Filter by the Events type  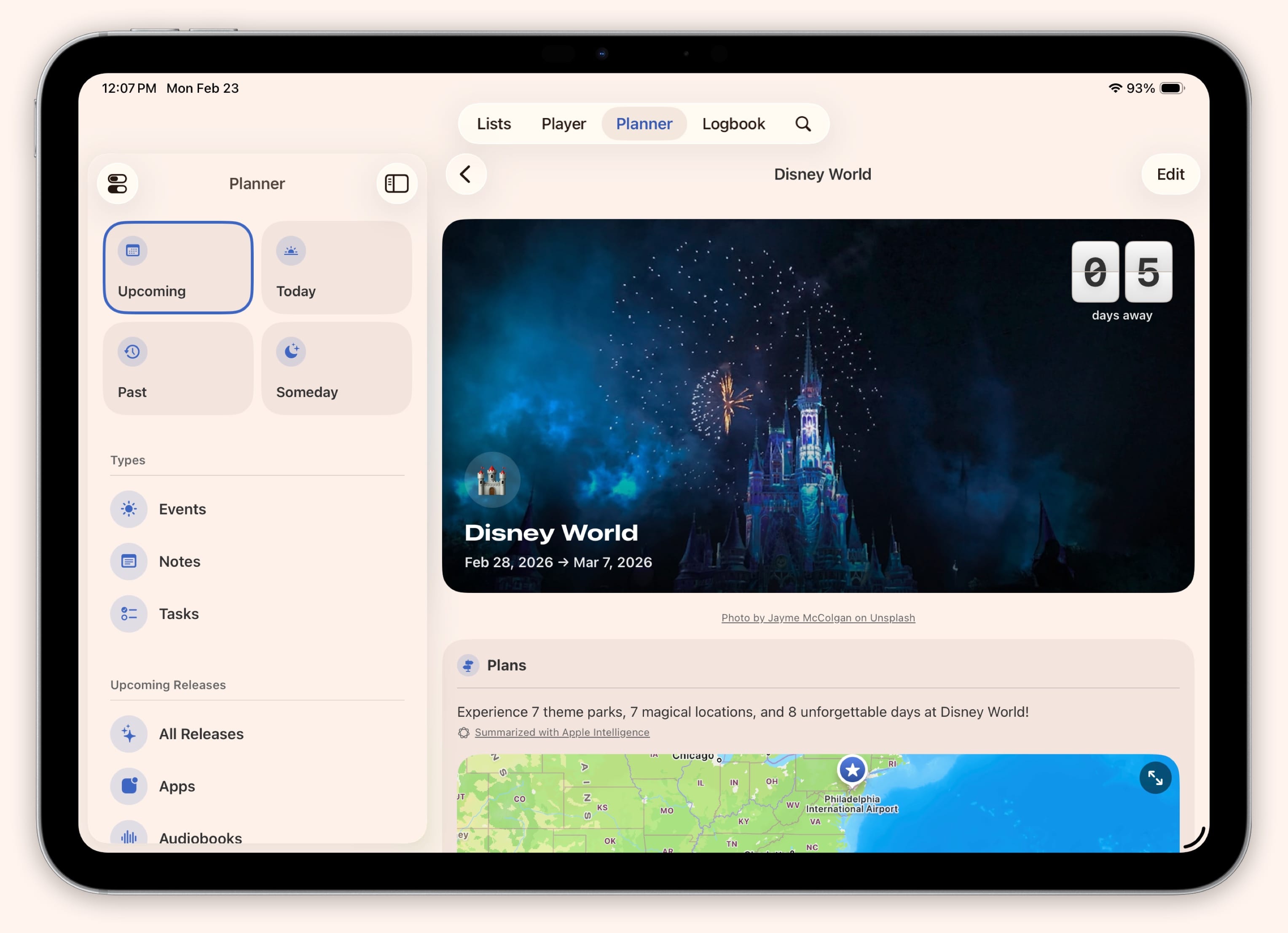pos(182,509)
